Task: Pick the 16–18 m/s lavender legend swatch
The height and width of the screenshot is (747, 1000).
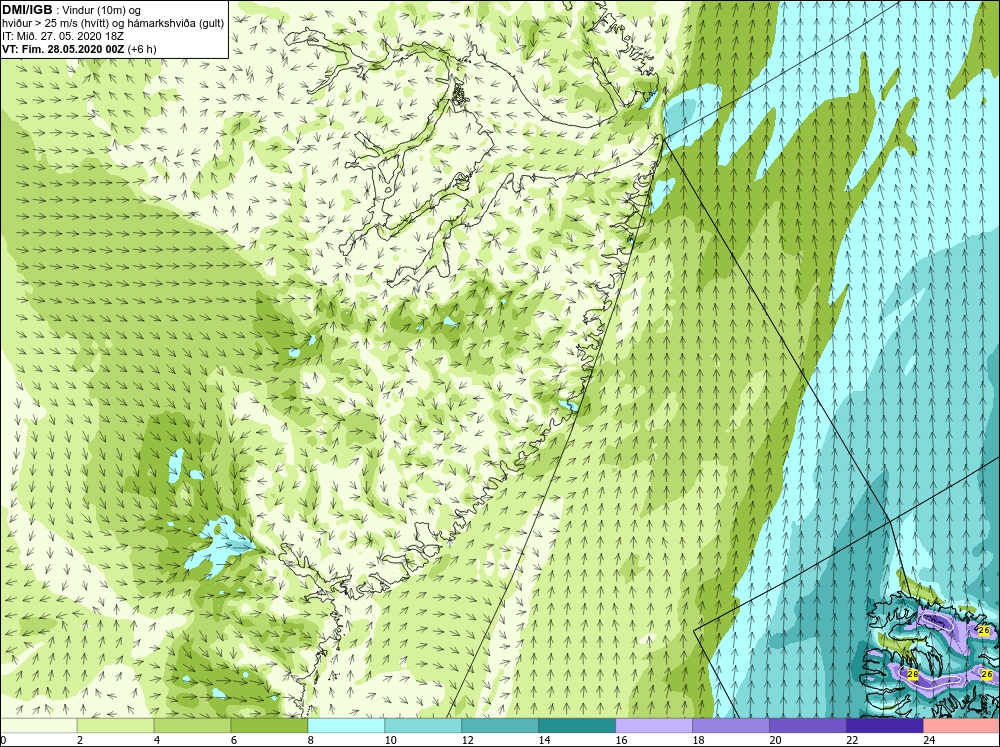Action: point(654,725)
